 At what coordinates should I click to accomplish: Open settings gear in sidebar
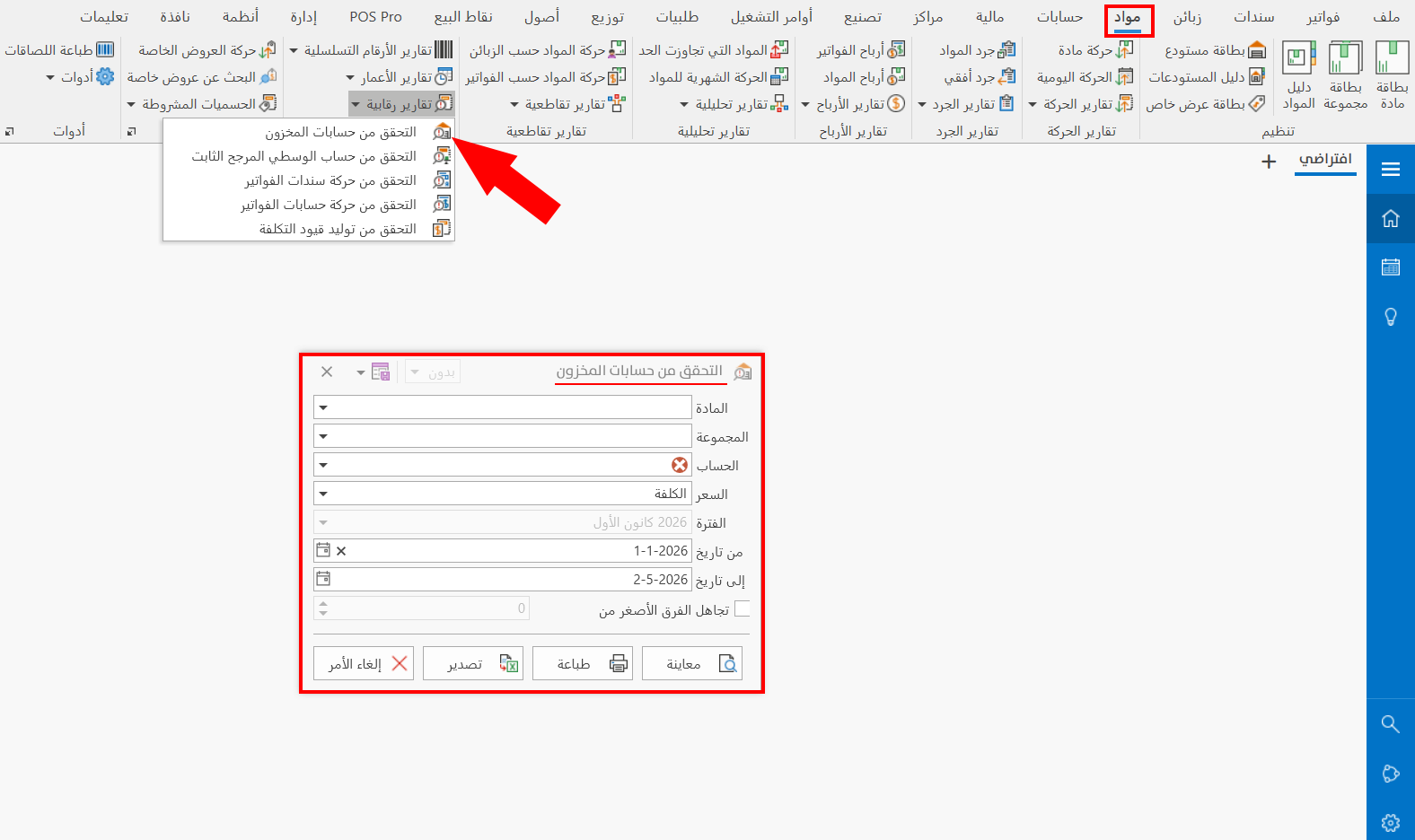click(x=1391, y=823)
